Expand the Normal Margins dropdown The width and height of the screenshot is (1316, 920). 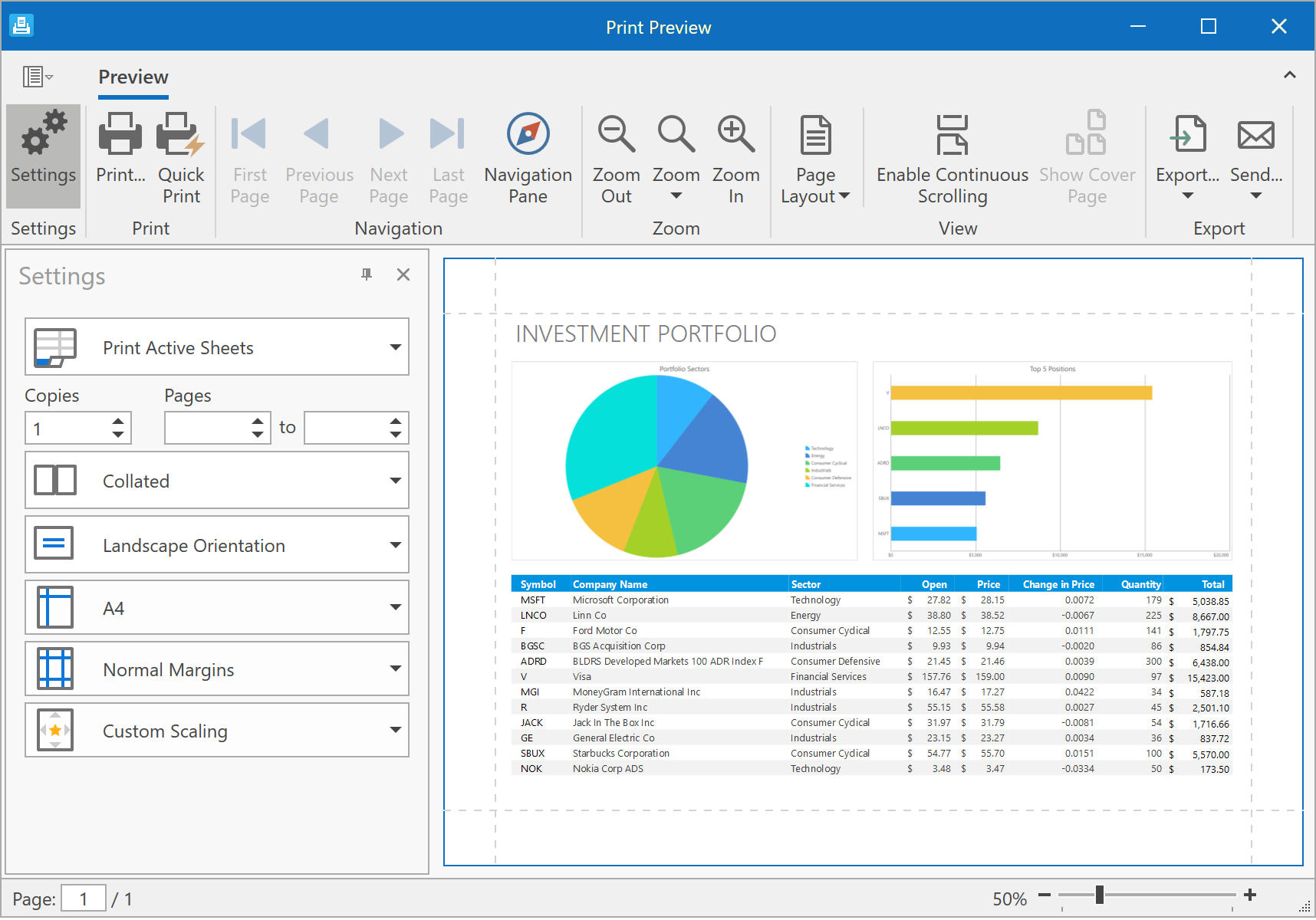[395, 669]
